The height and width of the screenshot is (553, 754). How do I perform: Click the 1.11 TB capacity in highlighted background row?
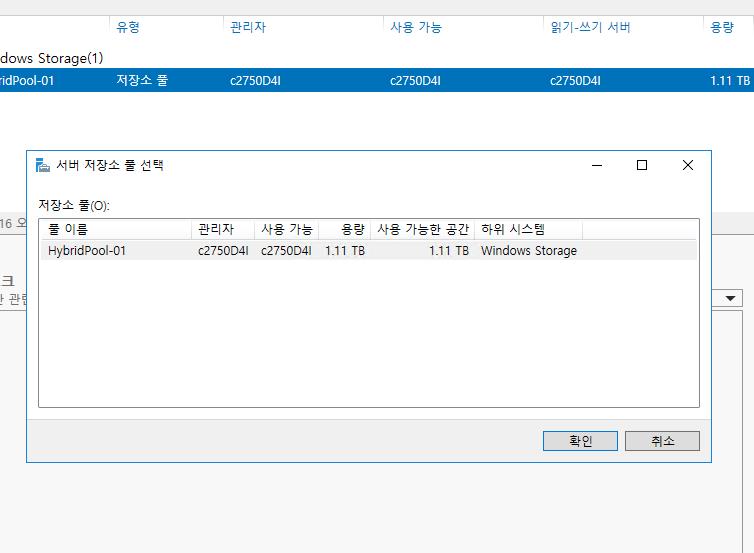(730, 80)
